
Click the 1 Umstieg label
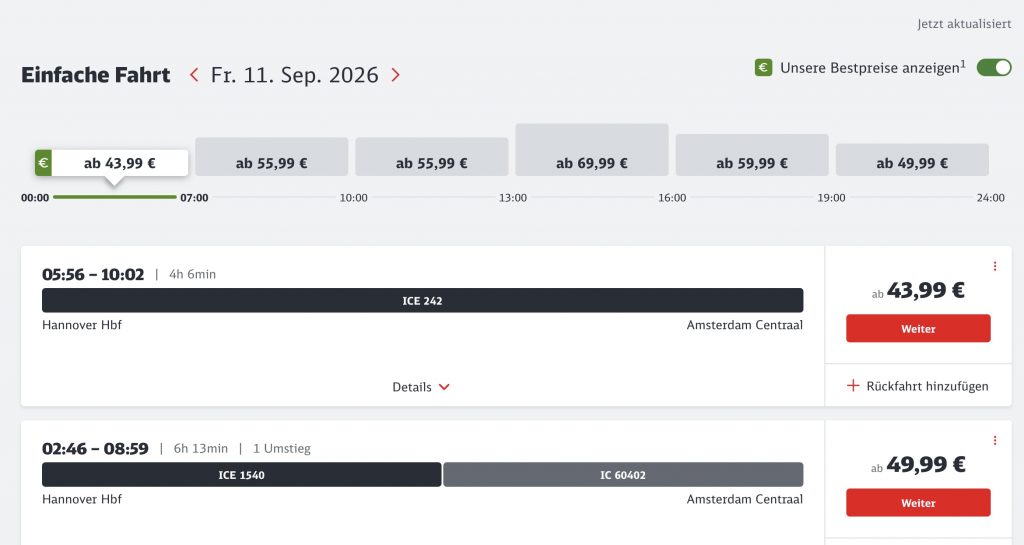pyautogui.click(x=282, y=448)
